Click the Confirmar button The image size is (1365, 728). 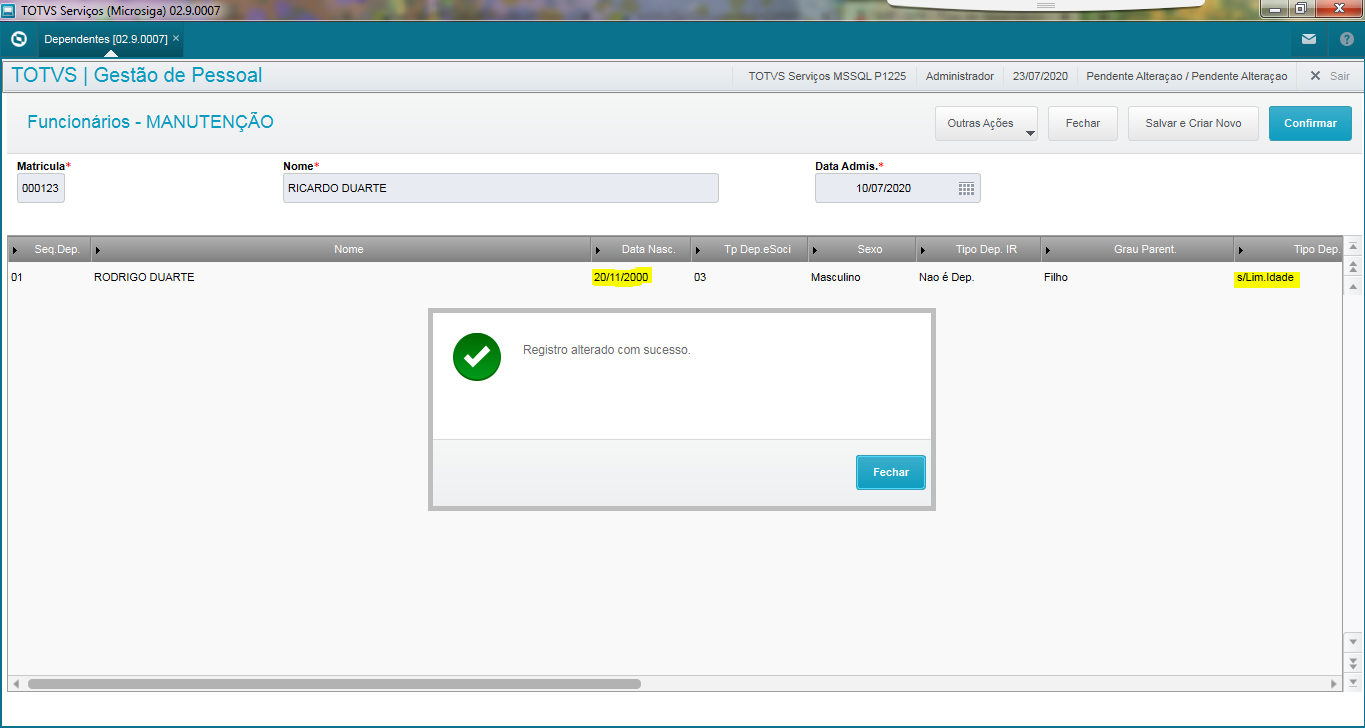point(1310,123)
